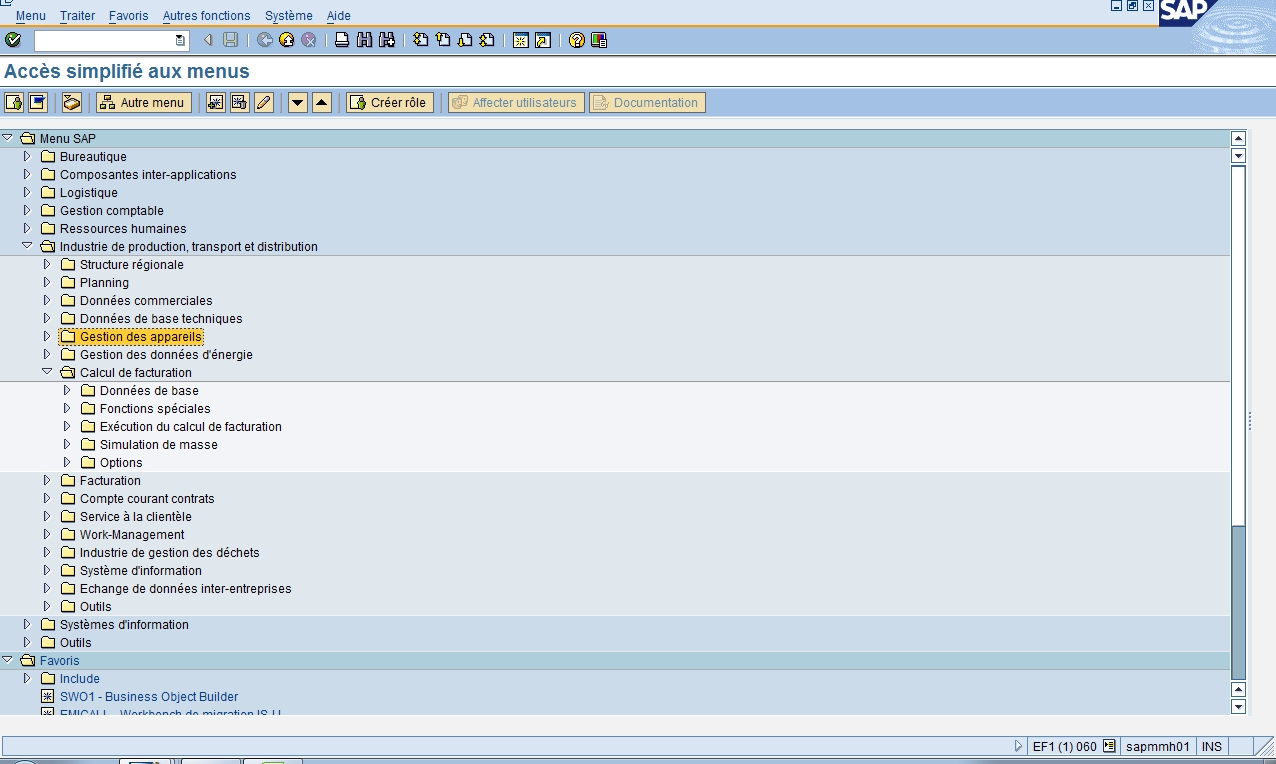Click the status bar expand triangle

[1019, 746]
